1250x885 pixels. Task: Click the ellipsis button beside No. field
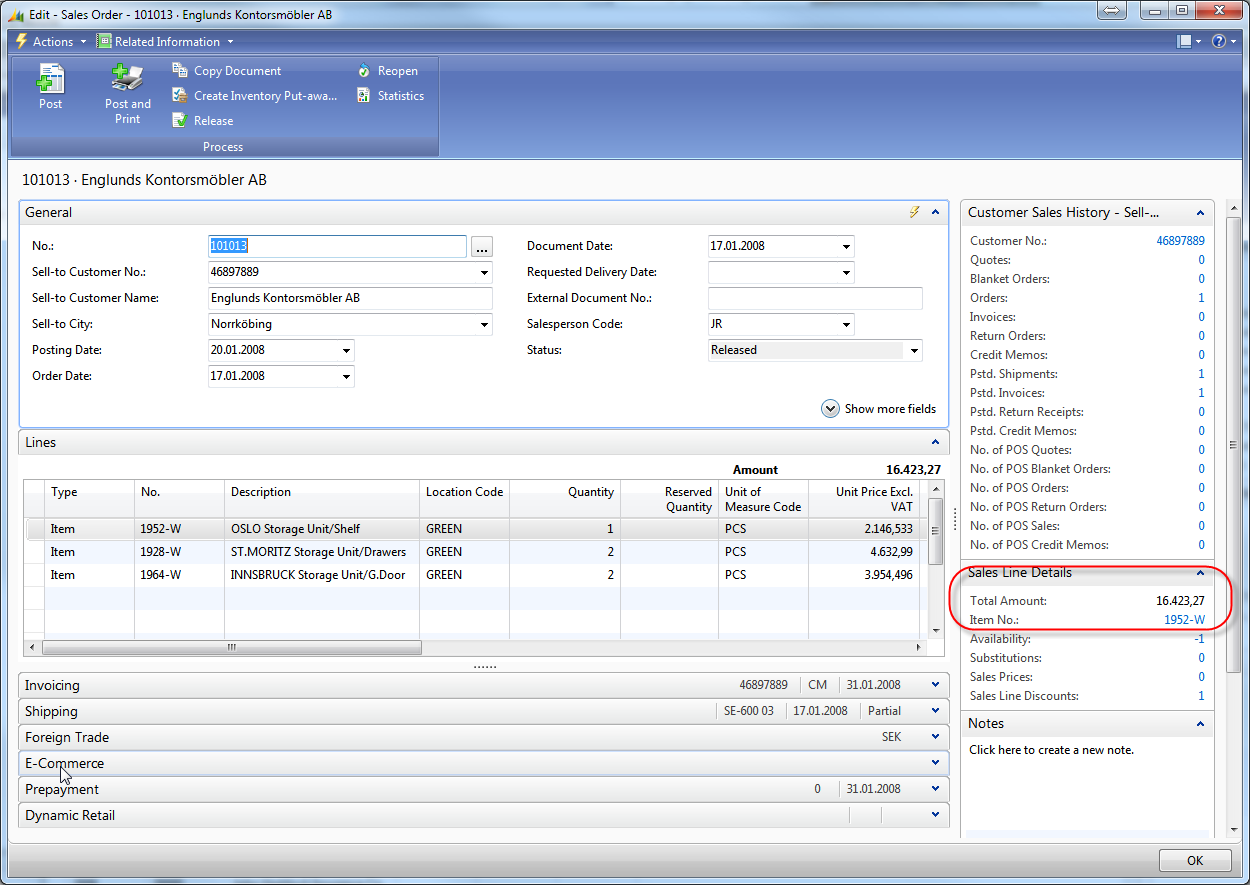coord(481,246)
